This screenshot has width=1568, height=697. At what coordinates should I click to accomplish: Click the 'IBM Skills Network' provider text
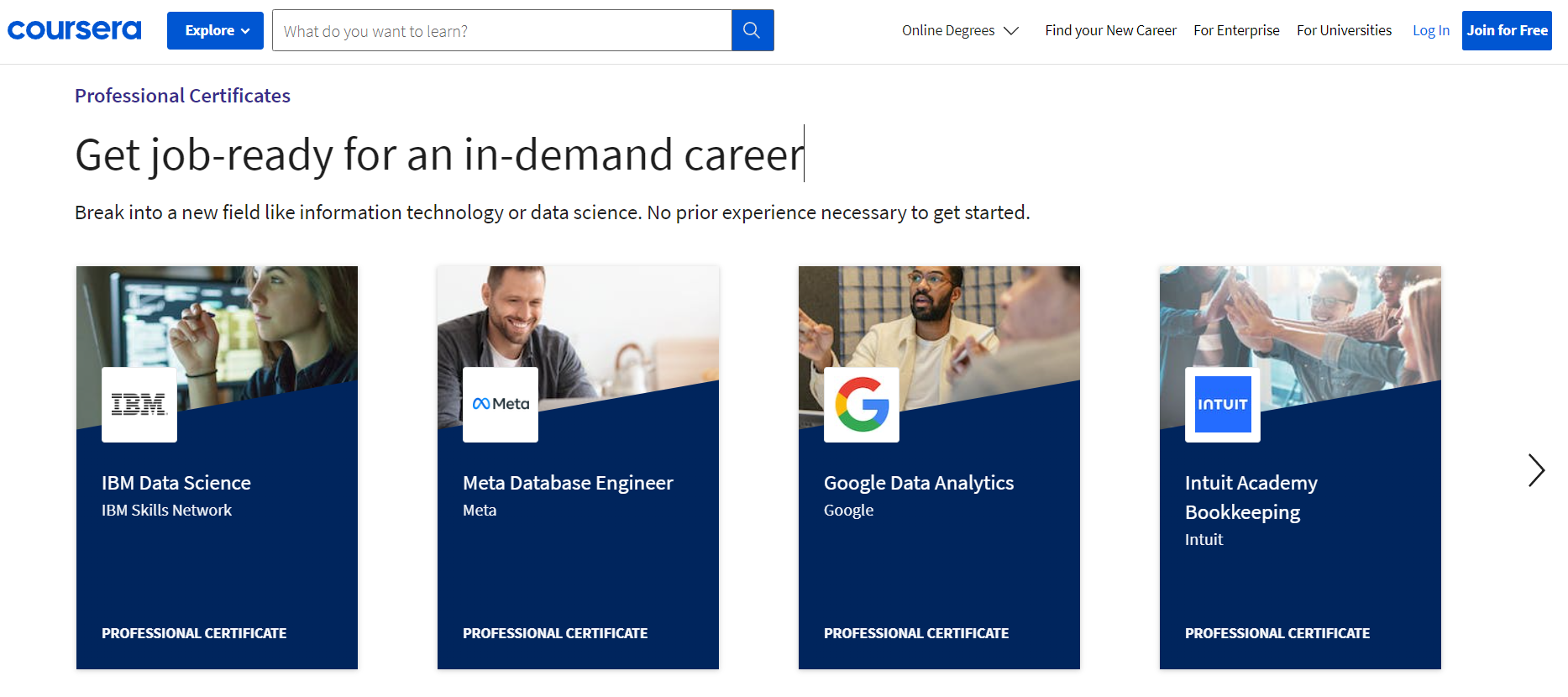pyautogui.click(x=166, y=510)
